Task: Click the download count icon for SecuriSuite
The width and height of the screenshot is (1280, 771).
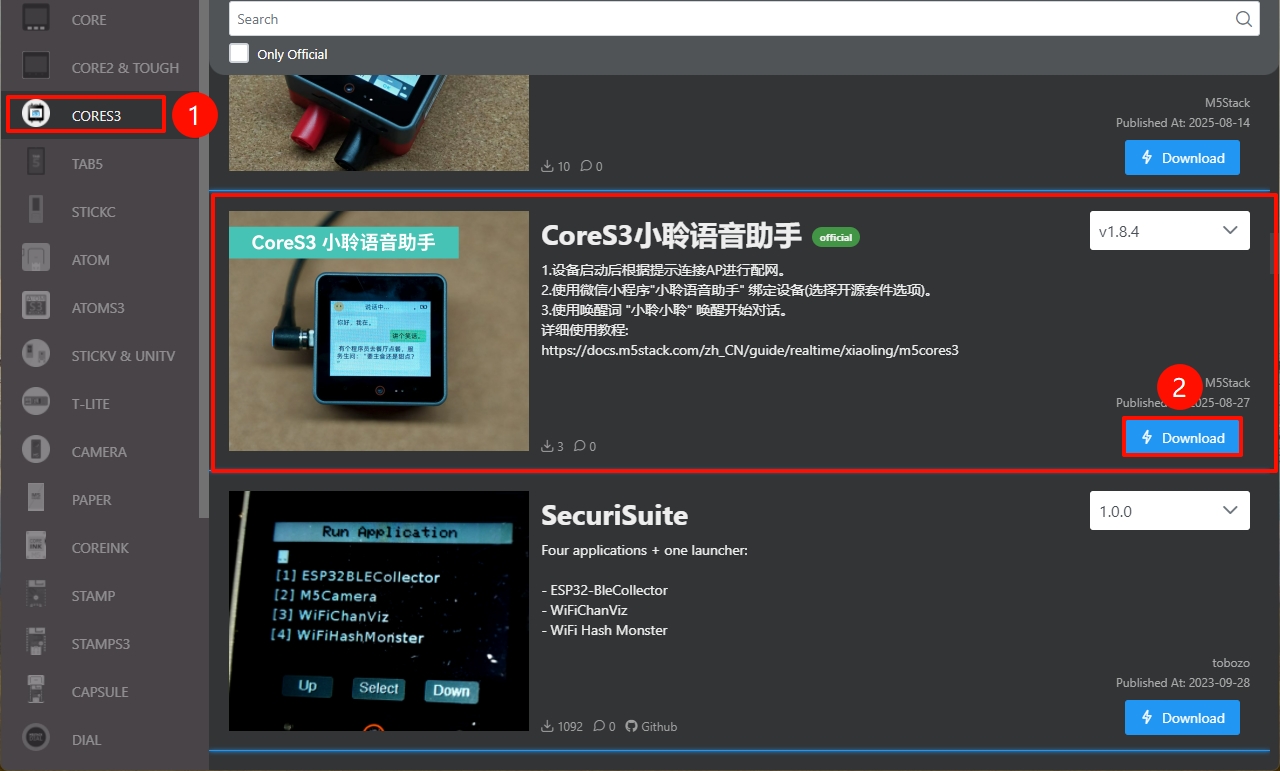Action: click(x=547, y=726)
